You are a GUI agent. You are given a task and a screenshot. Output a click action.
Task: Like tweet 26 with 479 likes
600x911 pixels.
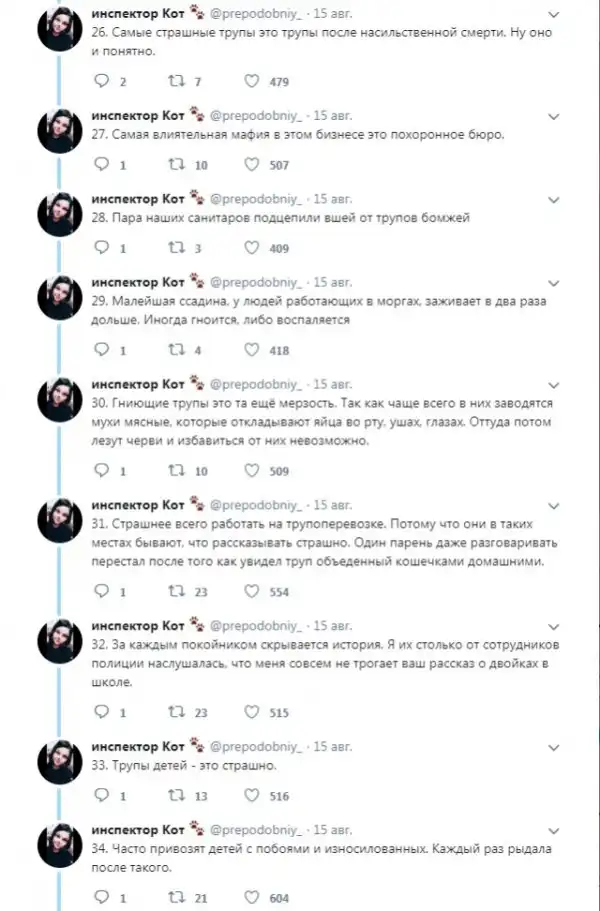(x=254, y=82)
